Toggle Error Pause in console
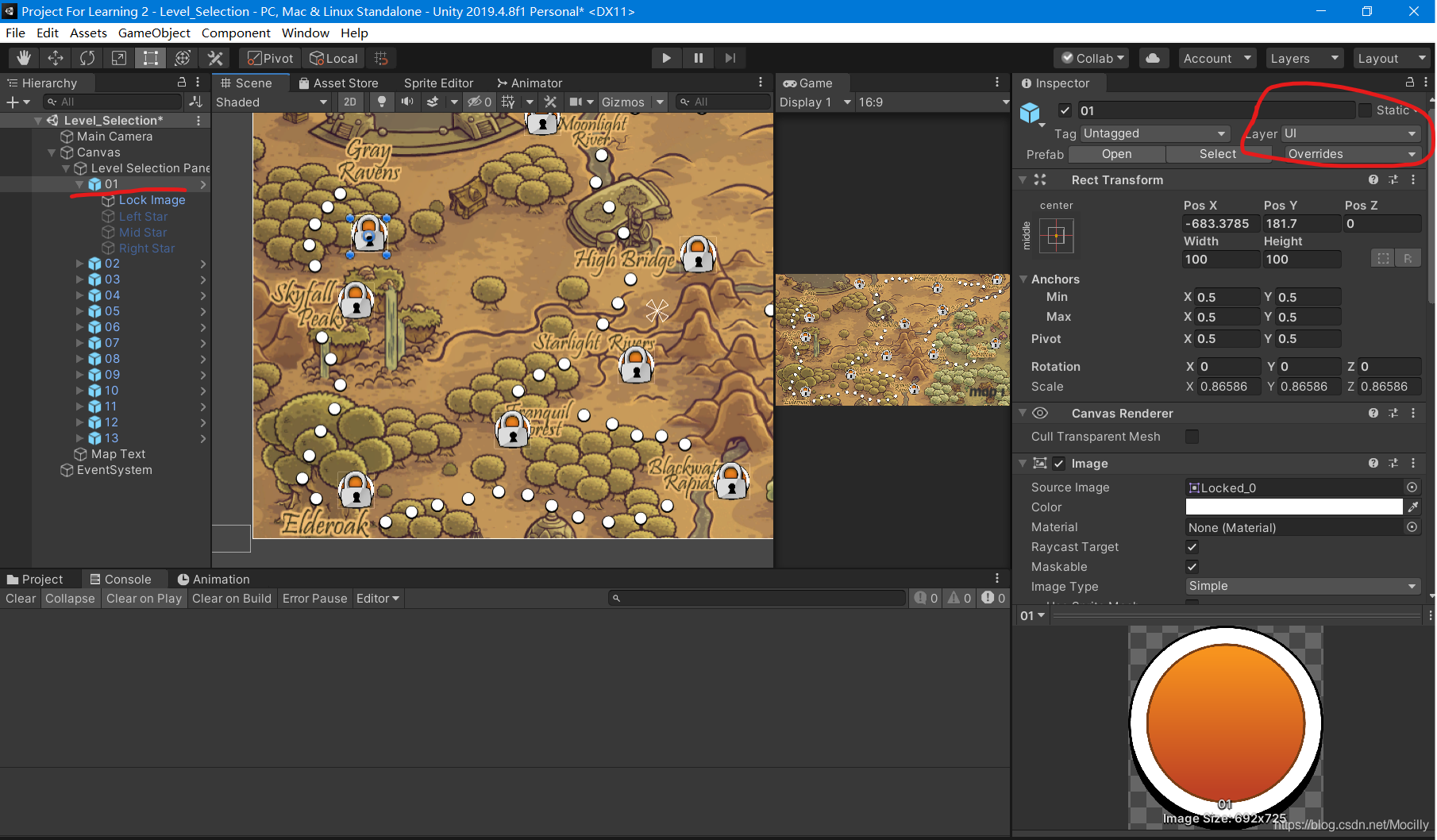The width and height of the screenshot is (1437, 840). tap(314, 599)
